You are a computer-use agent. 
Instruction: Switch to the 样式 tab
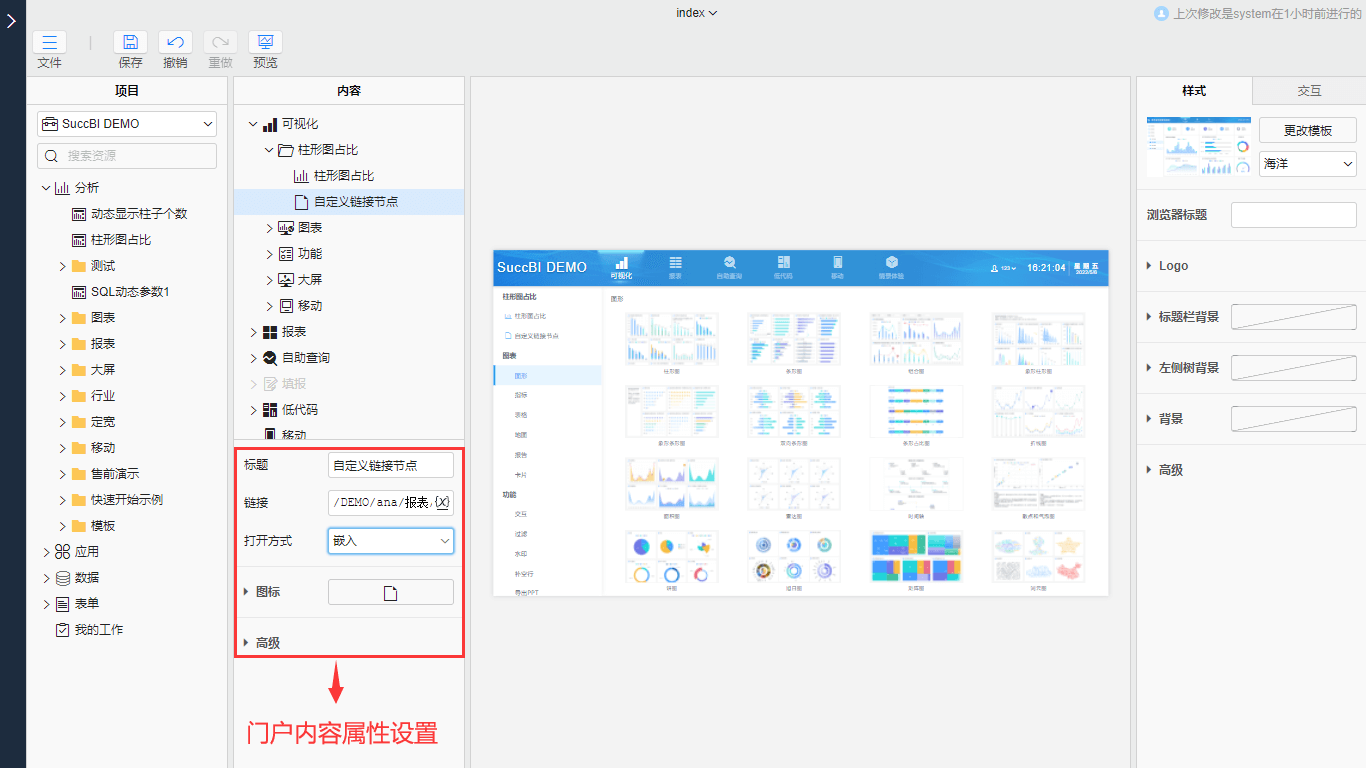click(x=1194, y=90)
